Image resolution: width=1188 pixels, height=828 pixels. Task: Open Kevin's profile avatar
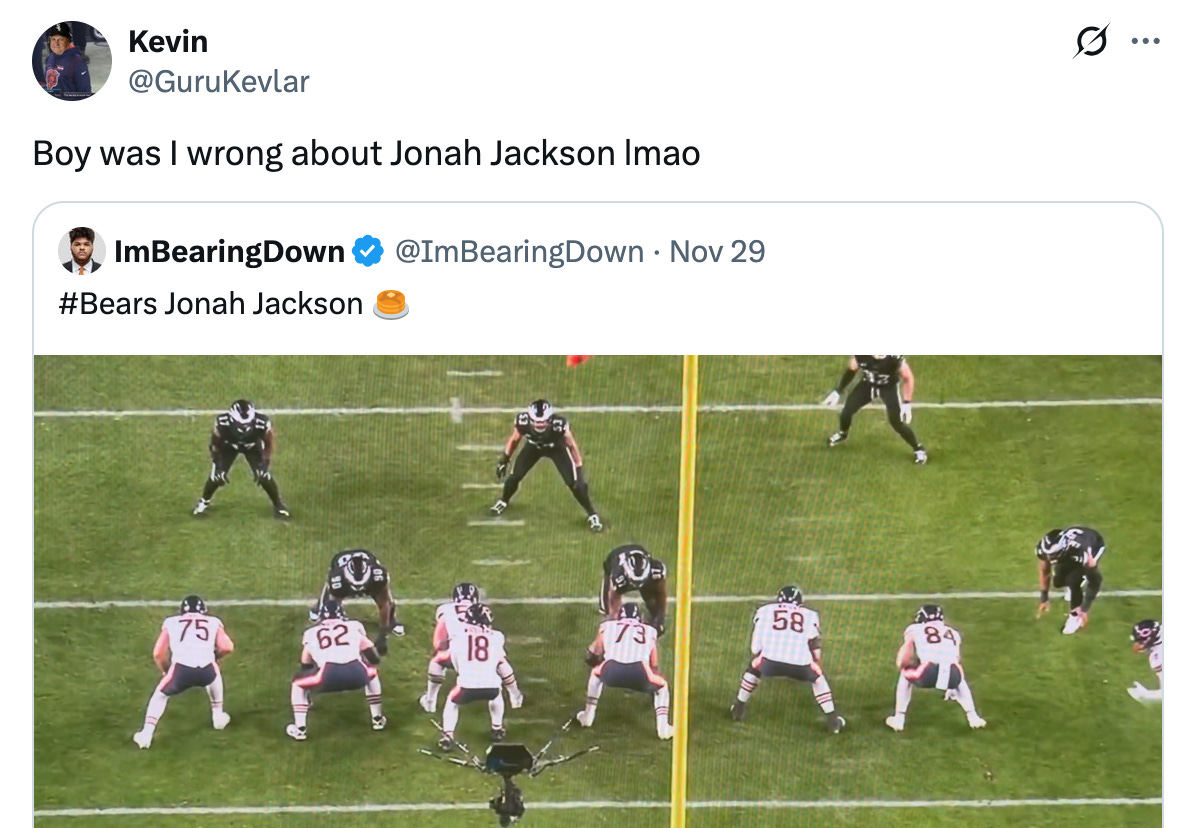click(x=72, y=61)
